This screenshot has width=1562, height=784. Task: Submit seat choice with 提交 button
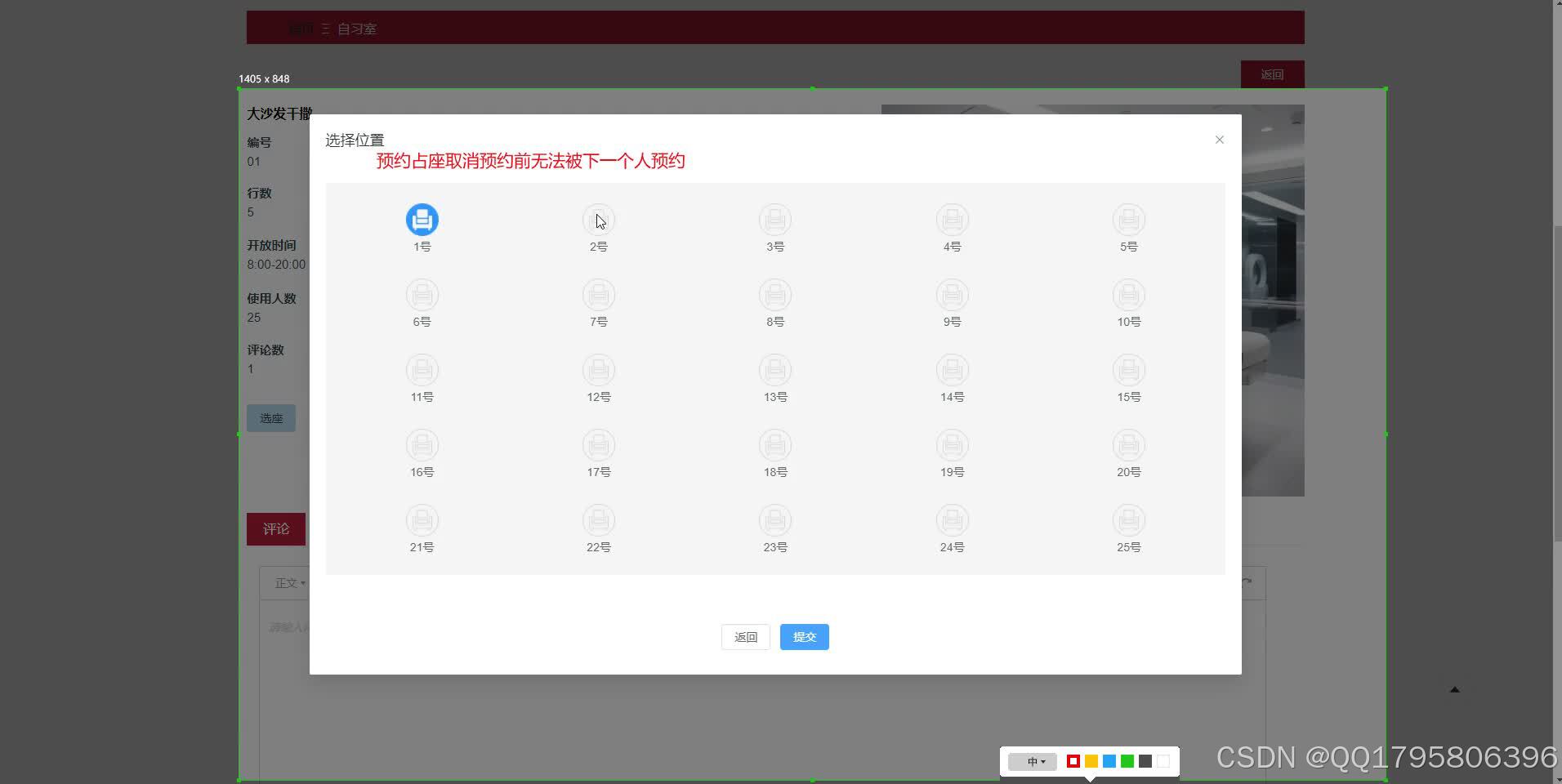point(804,636)
